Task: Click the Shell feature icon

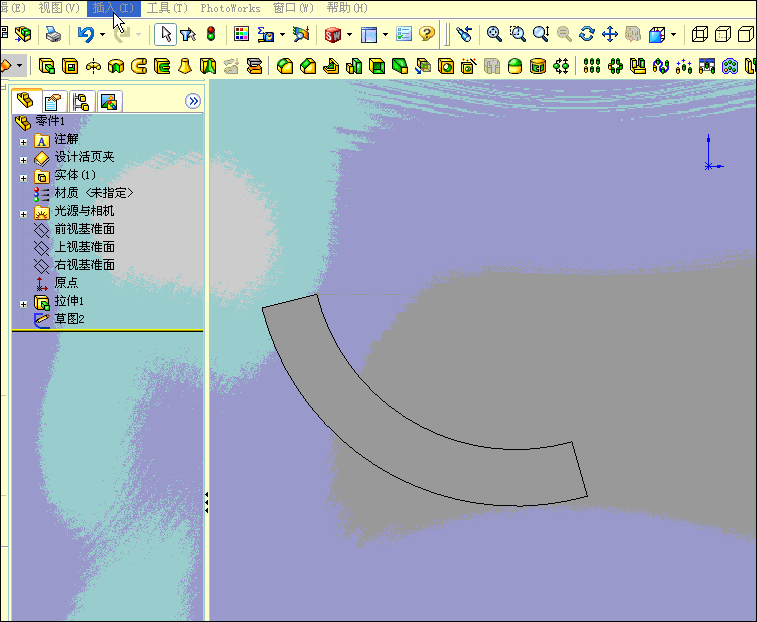Action: [x=377, y=66]
